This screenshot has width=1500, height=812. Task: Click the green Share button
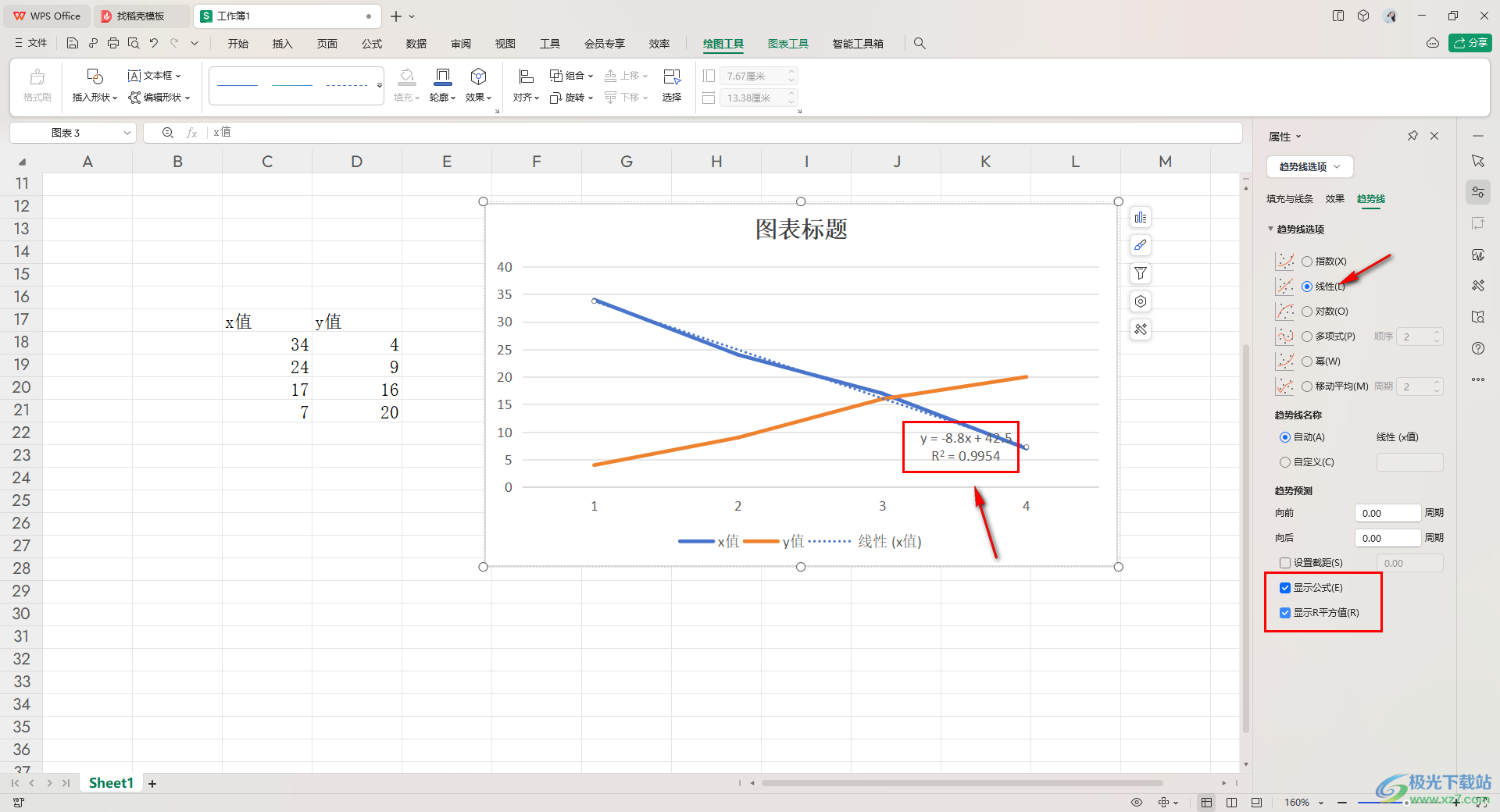tap(1470, 43)
